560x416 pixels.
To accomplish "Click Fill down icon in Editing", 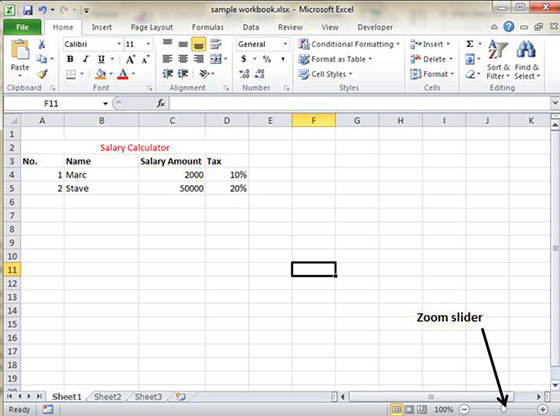I will pyautogui.click(x=470, y=59).
